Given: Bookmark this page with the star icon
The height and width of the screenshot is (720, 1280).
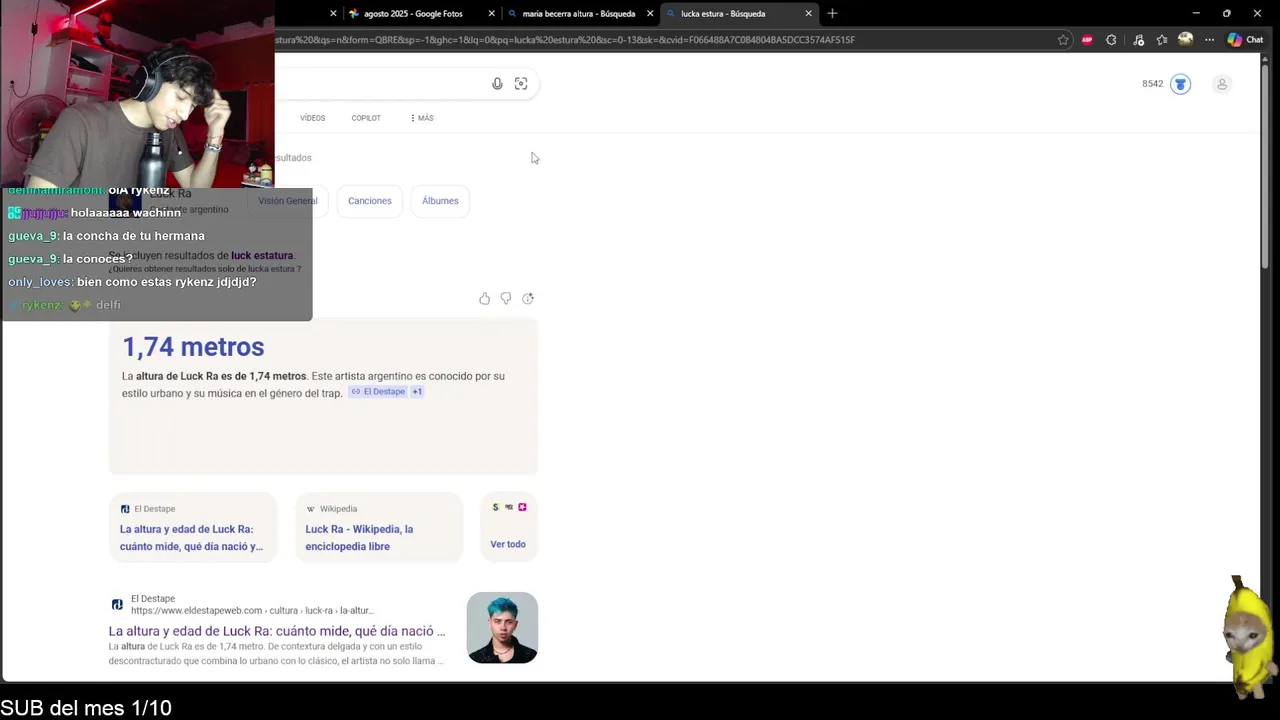Looking at the screenshot, I should pos(1063,40).
